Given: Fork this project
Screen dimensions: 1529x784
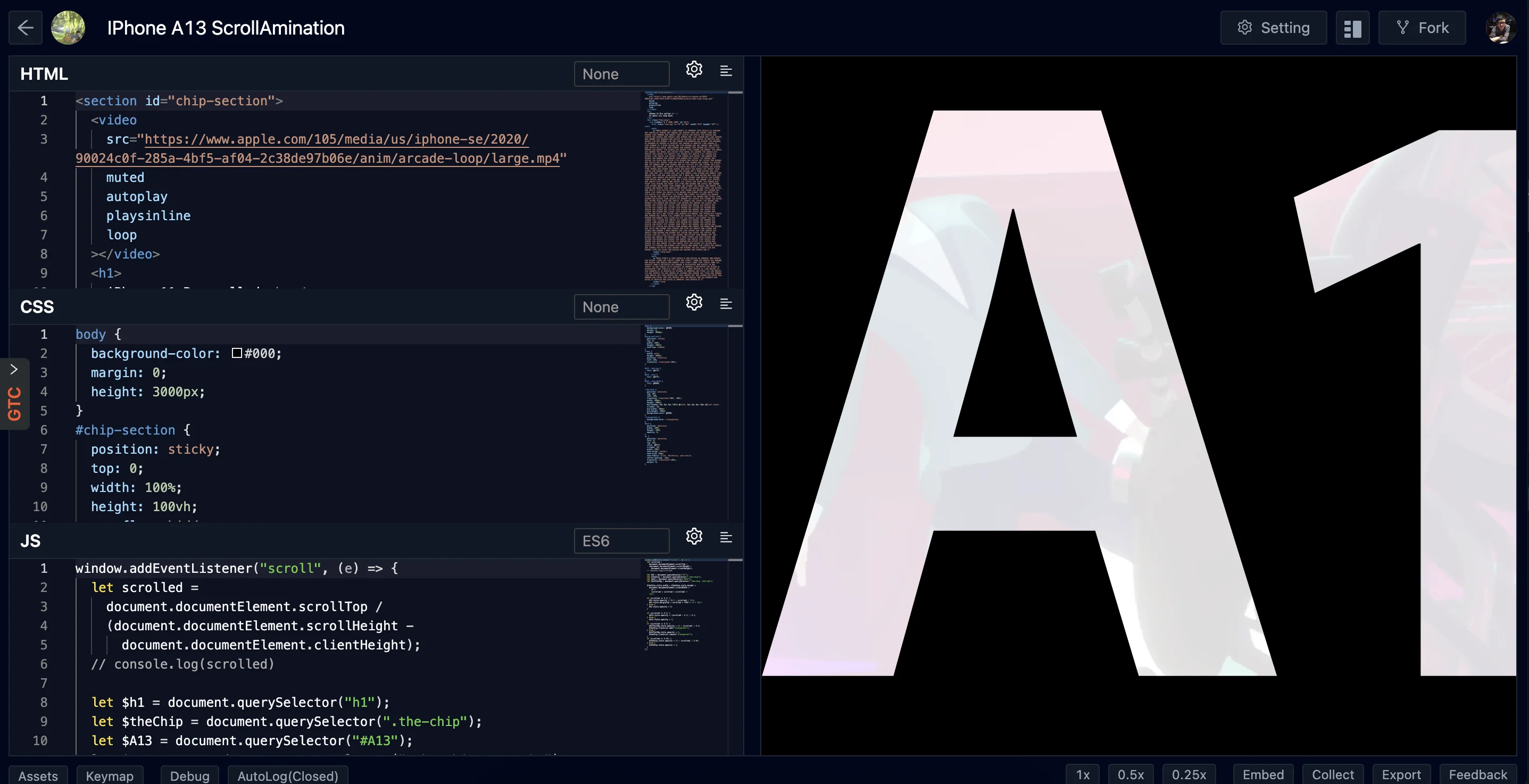Looking at the screenshot, I should (x=1422, y=27).
